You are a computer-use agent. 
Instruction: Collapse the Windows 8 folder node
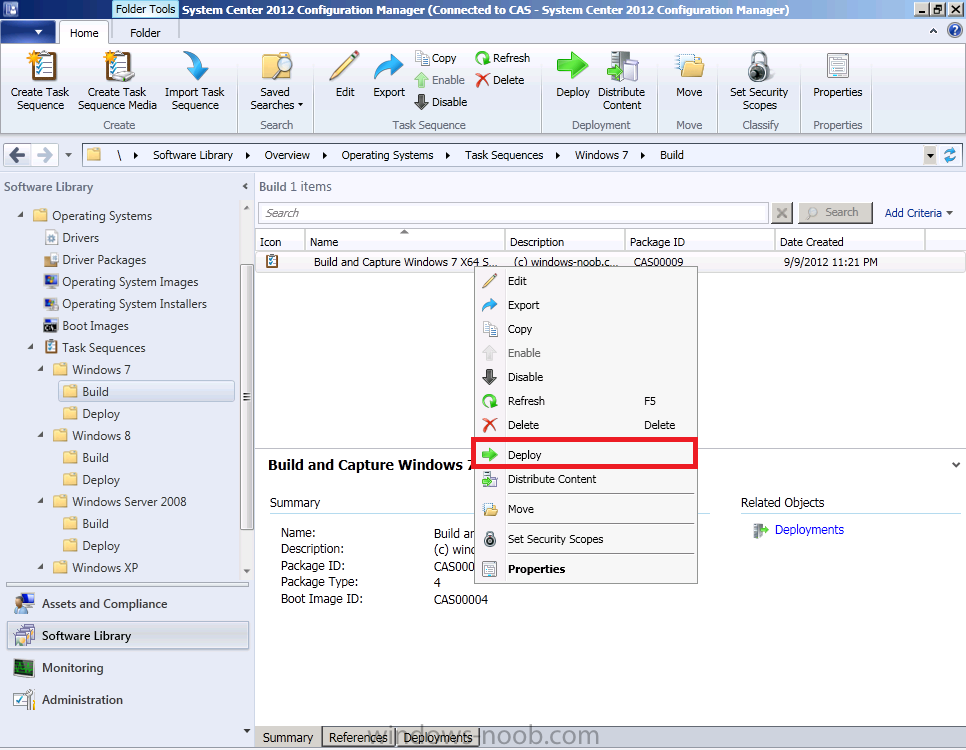tap(41, 435)
